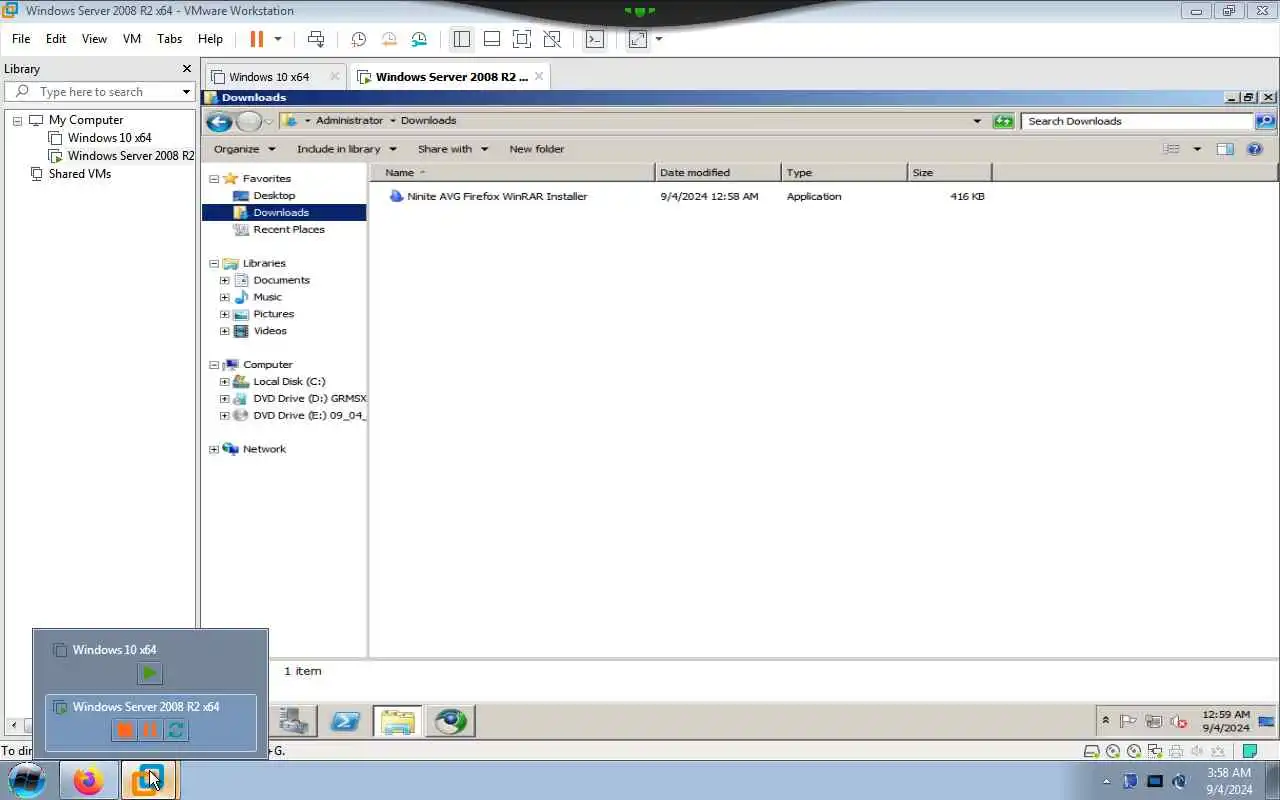Click the stretch guest display icon
1280x800 pixels.
tap(638, 39)
